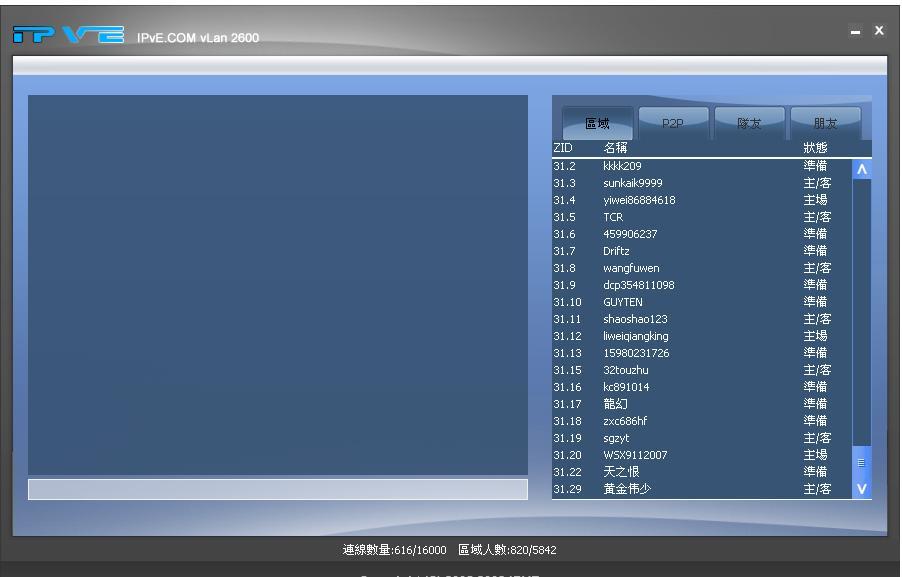Image resolution: width=902 pixels, height=577 pixels.
Task: Click ZID 31.29 cell
Action: coord(567,489)
